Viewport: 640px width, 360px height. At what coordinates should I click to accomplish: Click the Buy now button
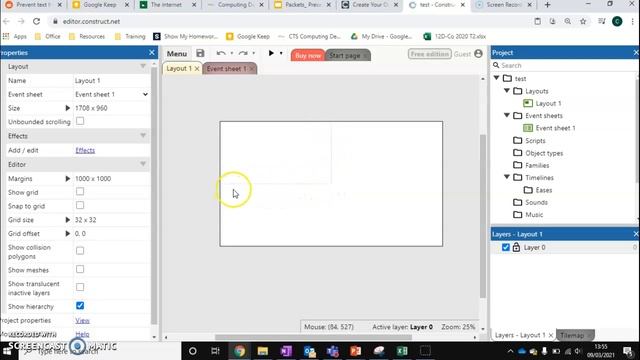pos(308,56)
